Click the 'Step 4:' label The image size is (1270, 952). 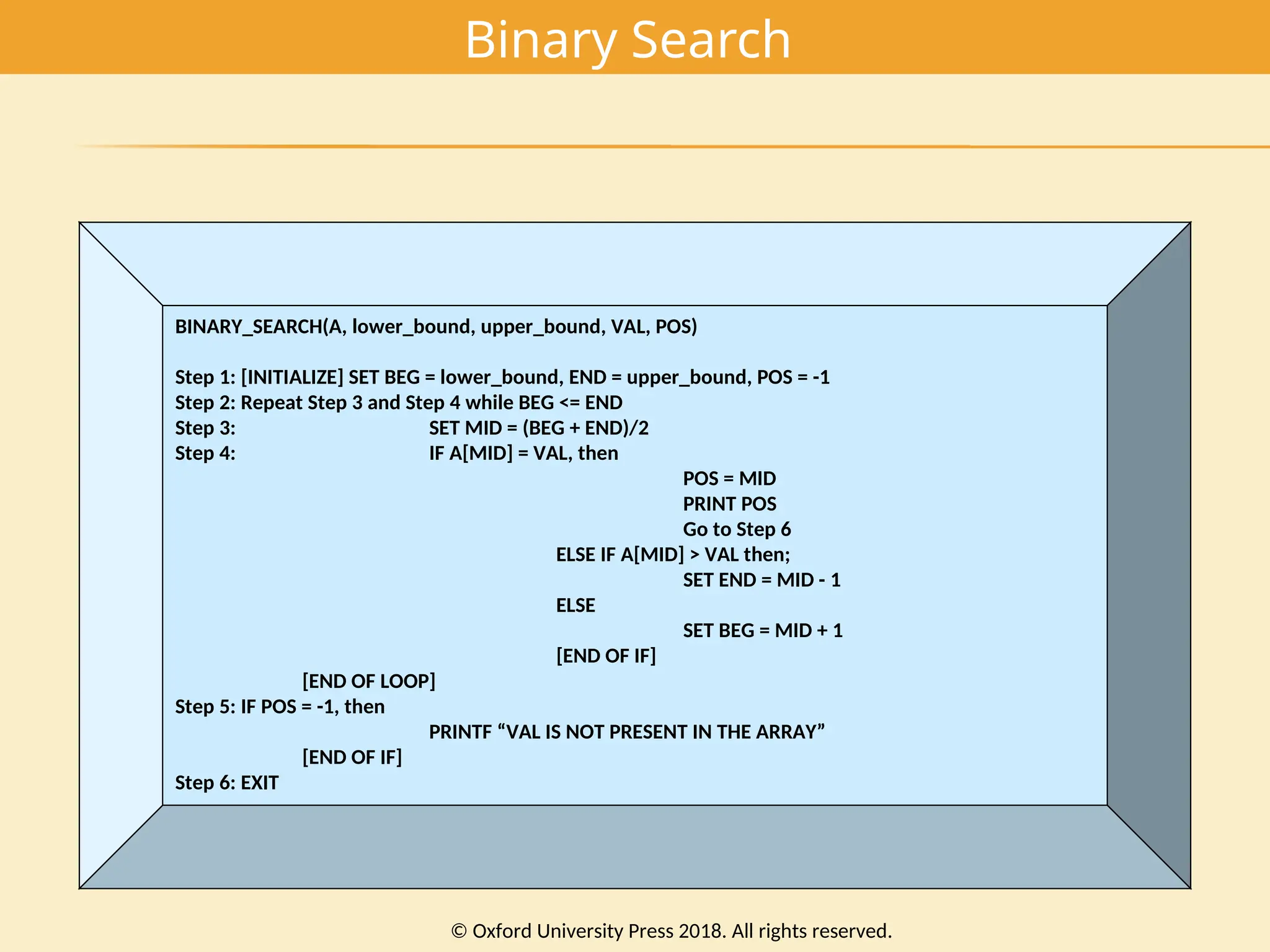point(205,454)
